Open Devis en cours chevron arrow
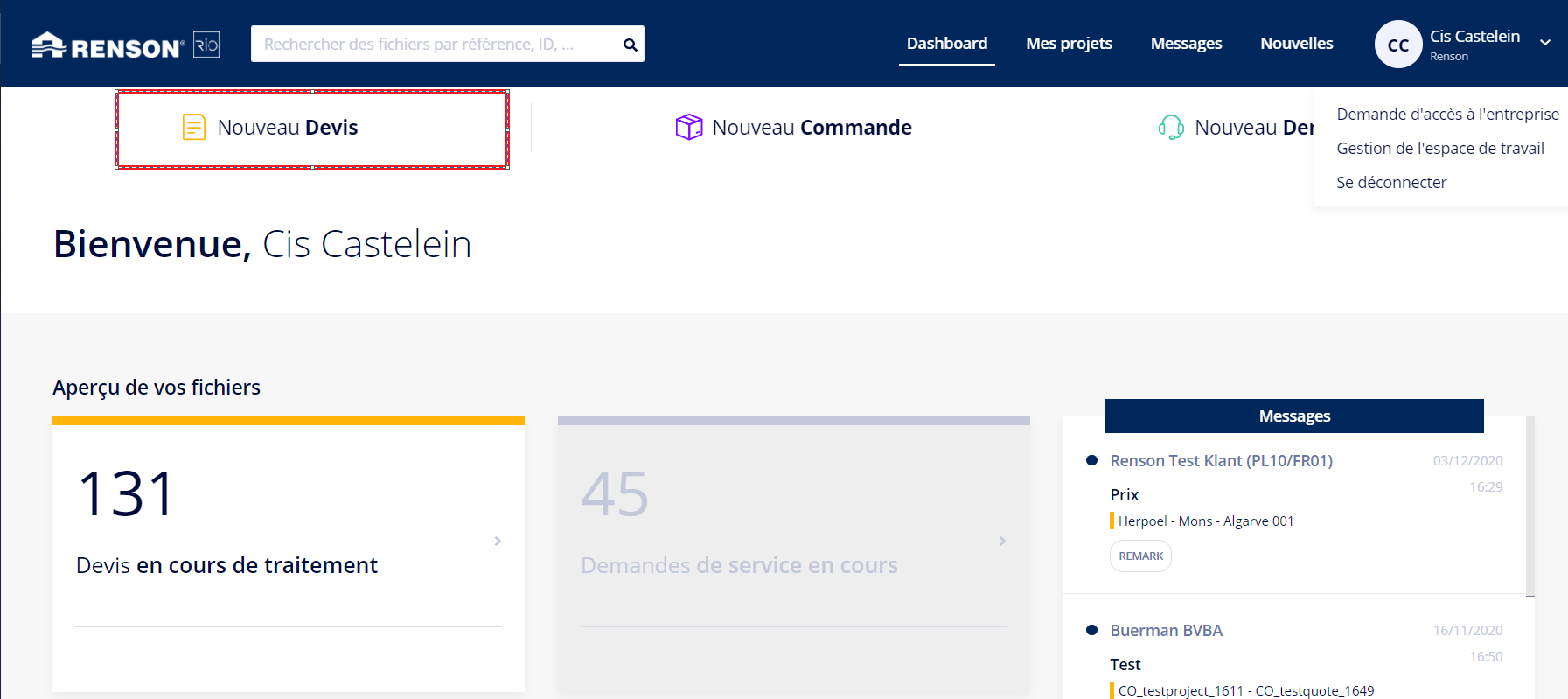The width and height of the screenshot is (1568, 699). click(498, 542)
